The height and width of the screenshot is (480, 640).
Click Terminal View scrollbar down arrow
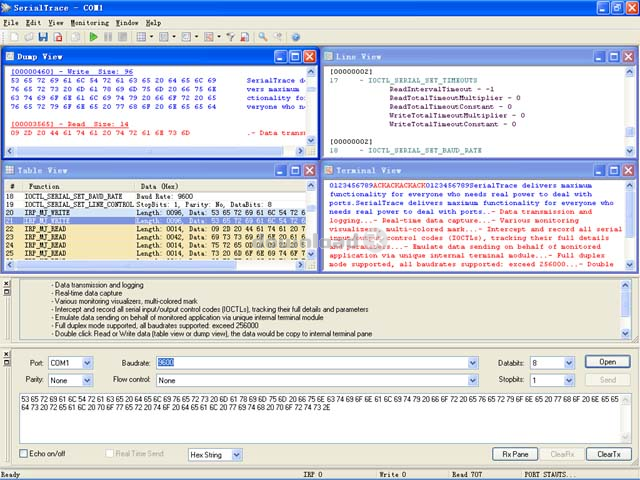(630, 265)
